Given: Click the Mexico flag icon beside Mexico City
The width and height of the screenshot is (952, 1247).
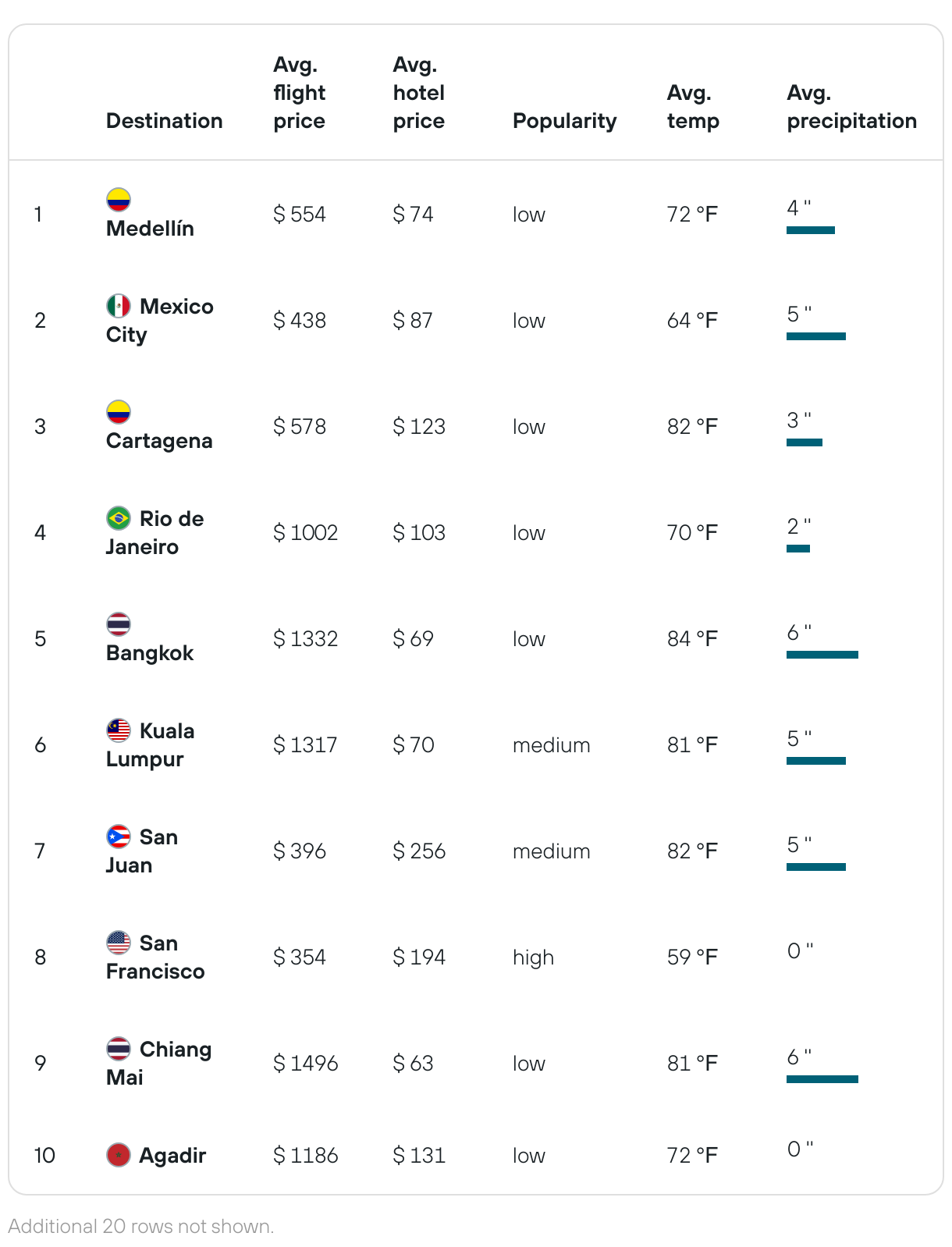Looking at the screenshot, I should (x=119, y=306).
